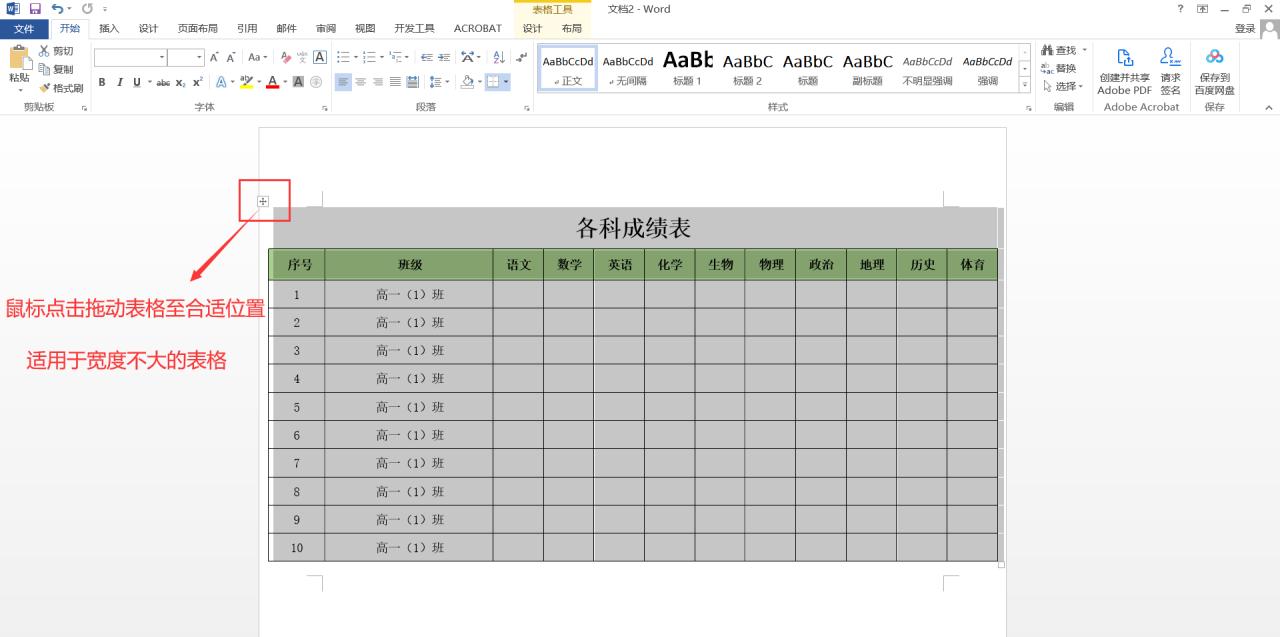Click the Clear Formatting eraser icon
The width and height of the screenshot is (1280, 637).
(286, 58)
